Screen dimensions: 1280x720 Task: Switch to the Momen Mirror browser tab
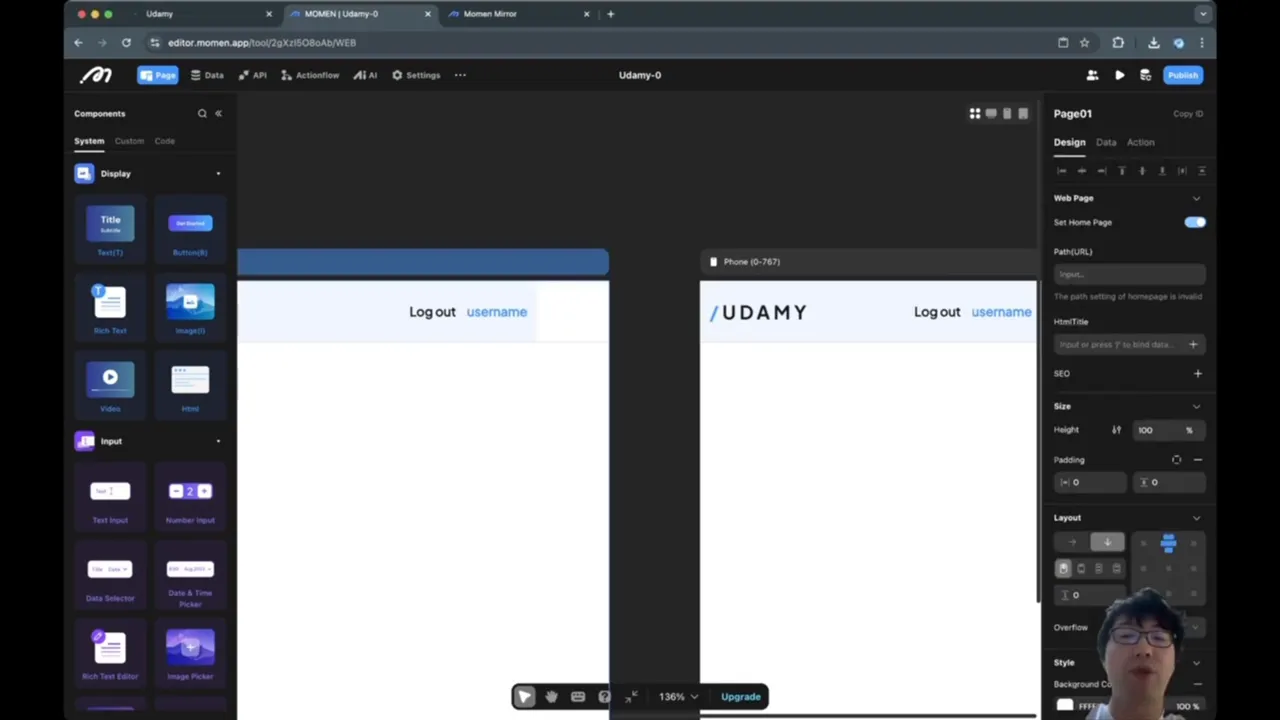coord(490,14)
